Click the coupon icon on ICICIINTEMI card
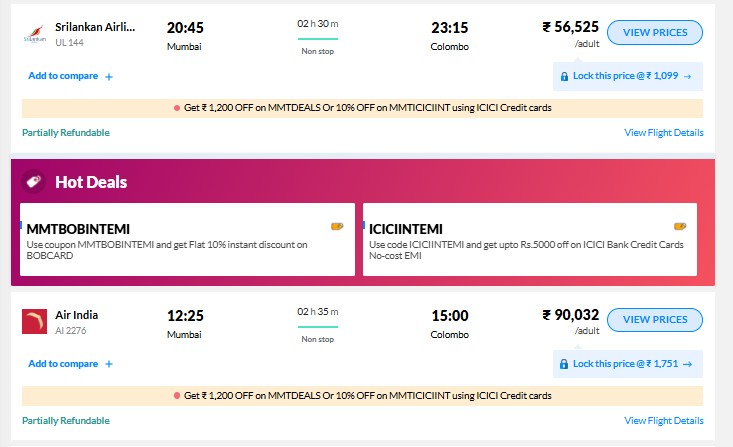Image resolution: width=733 pixels, height=447 pixels. [680, 227]
